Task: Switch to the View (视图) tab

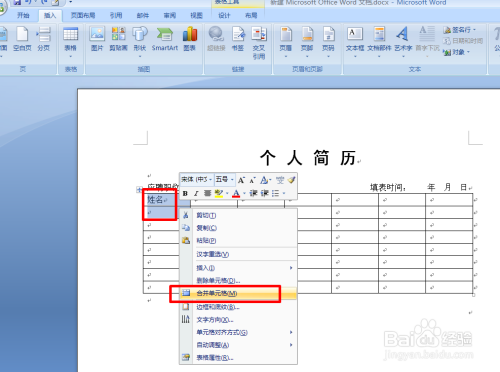Action: 196,15
